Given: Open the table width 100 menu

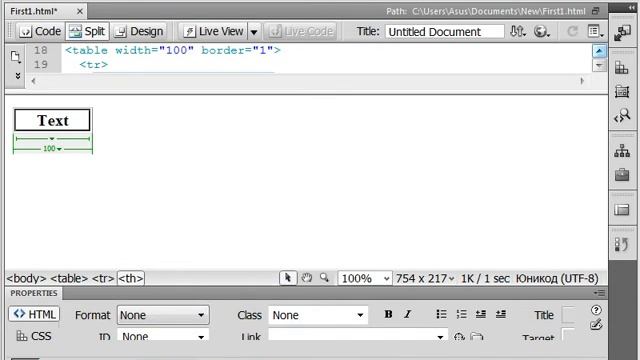Looking at the screenshot, I should coord(52,149).
